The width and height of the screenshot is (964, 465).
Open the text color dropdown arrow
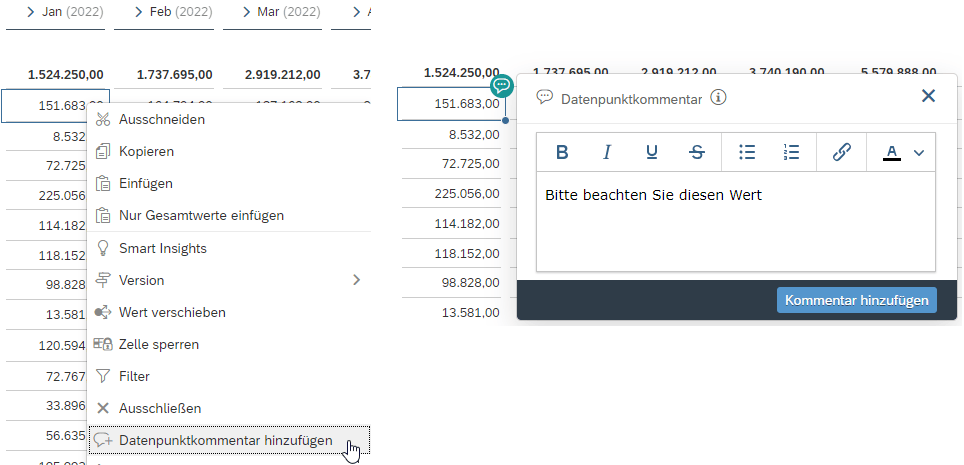919,153
